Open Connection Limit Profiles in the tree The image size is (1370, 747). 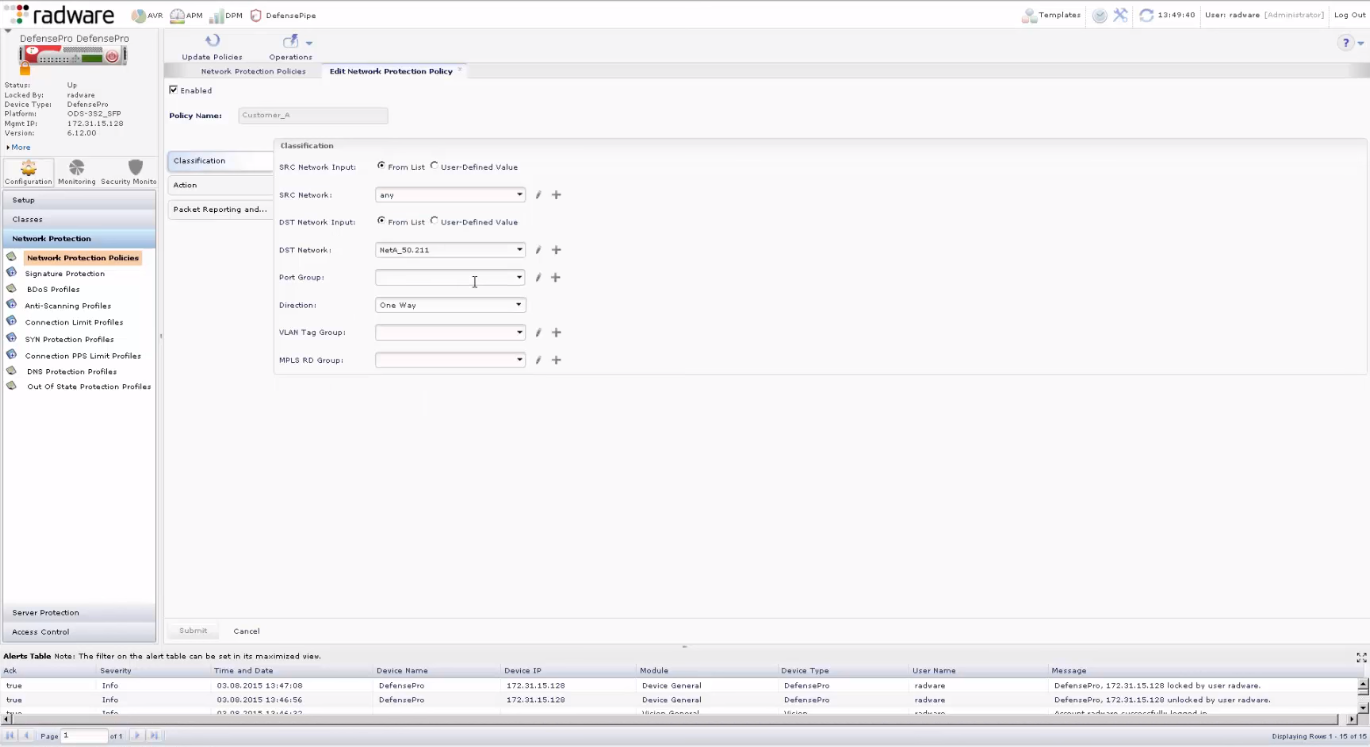pos(74,322)
